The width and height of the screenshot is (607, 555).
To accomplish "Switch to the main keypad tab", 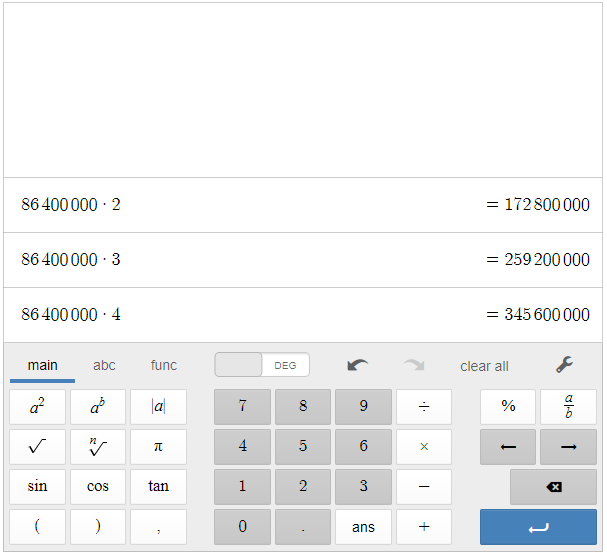I will [x=43, y=365].
